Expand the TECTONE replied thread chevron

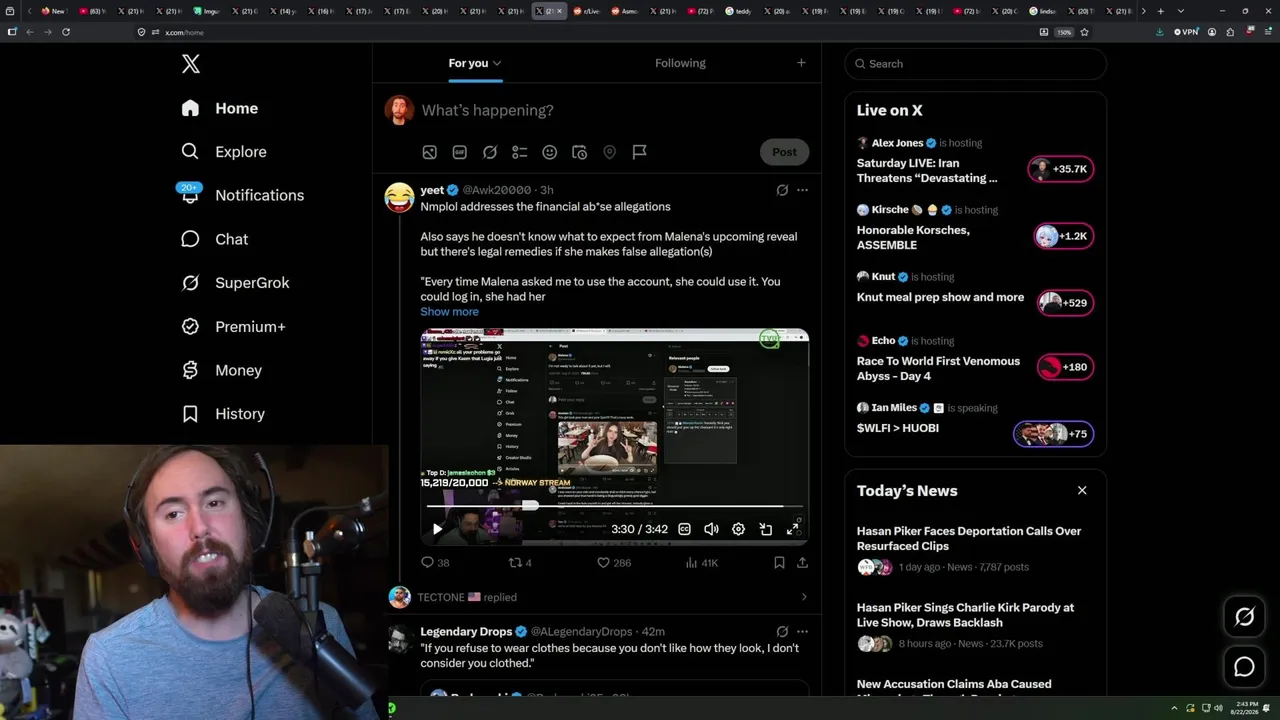click(804, 597)
